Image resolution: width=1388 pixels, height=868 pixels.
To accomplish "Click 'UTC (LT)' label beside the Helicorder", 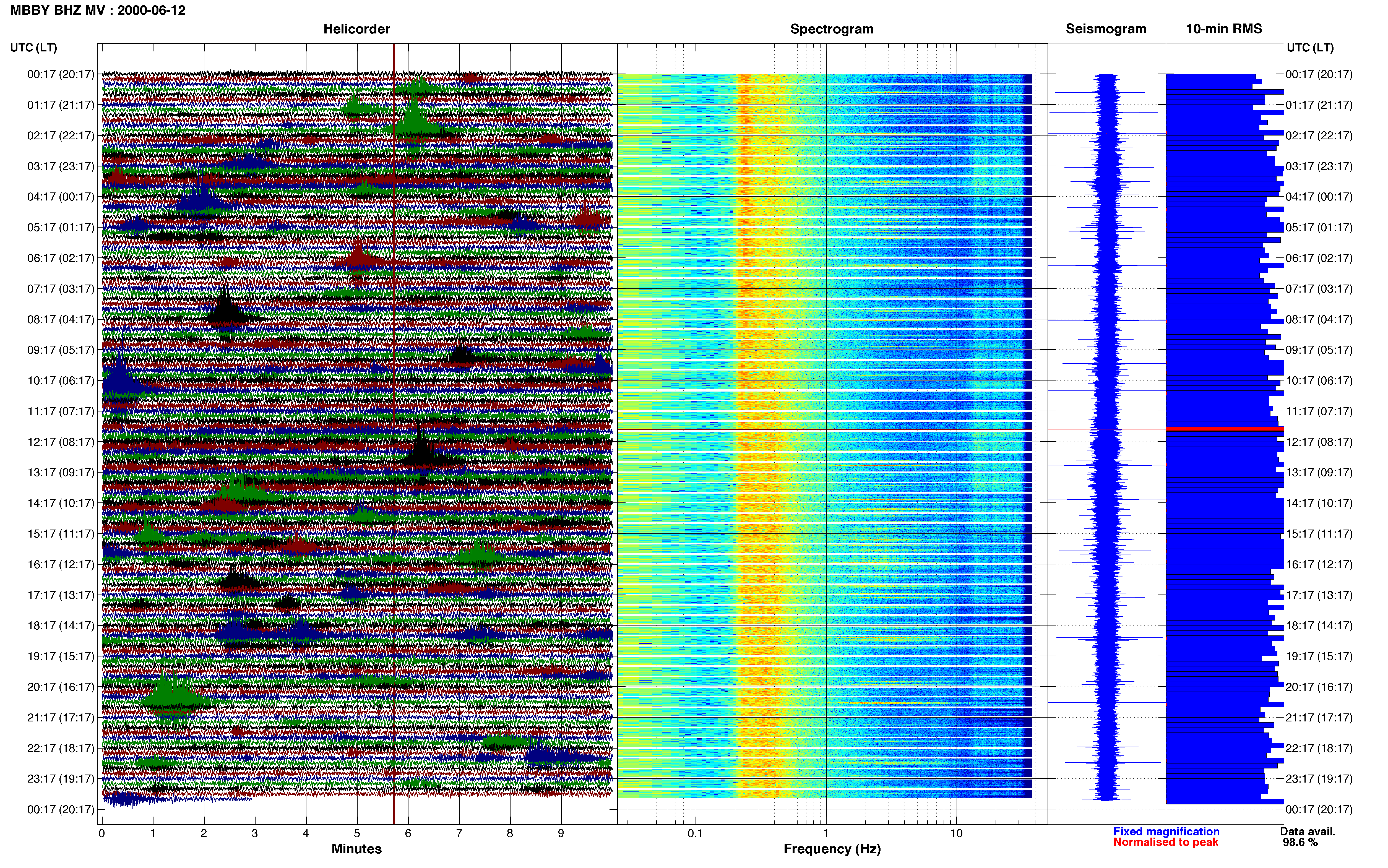I will (34, 48).
